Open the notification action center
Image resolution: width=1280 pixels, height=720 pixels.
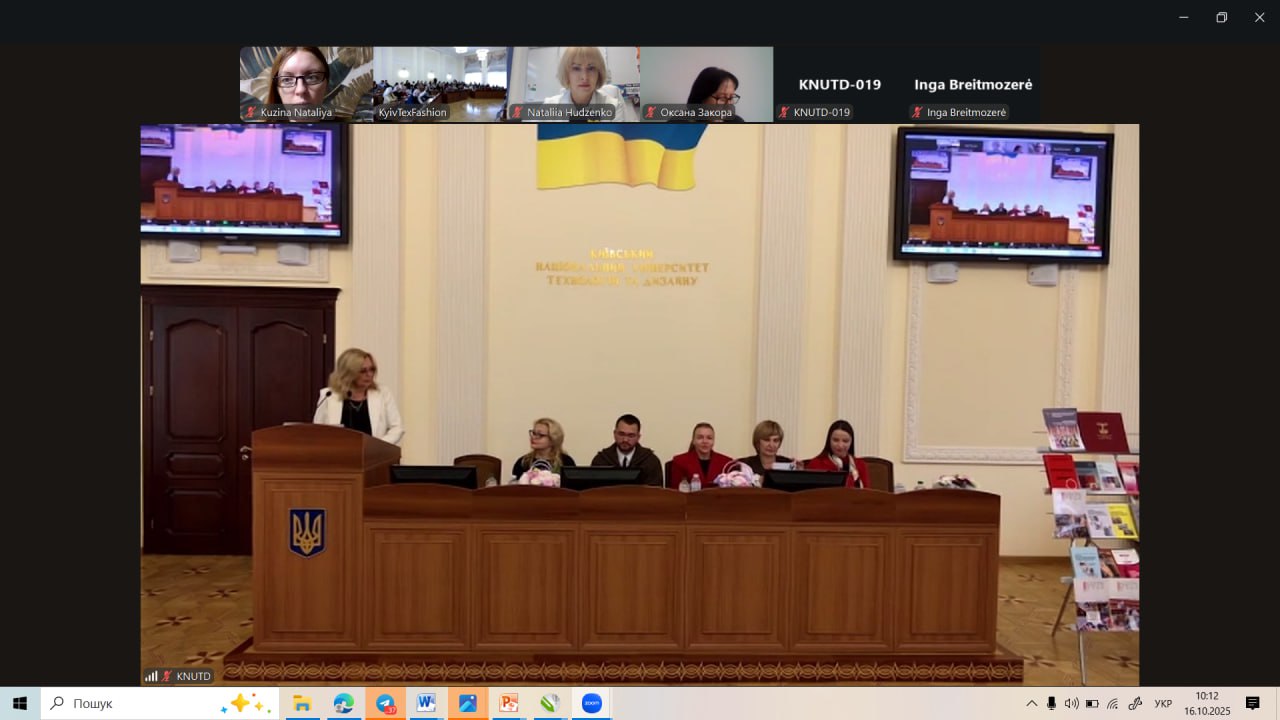1252,703
